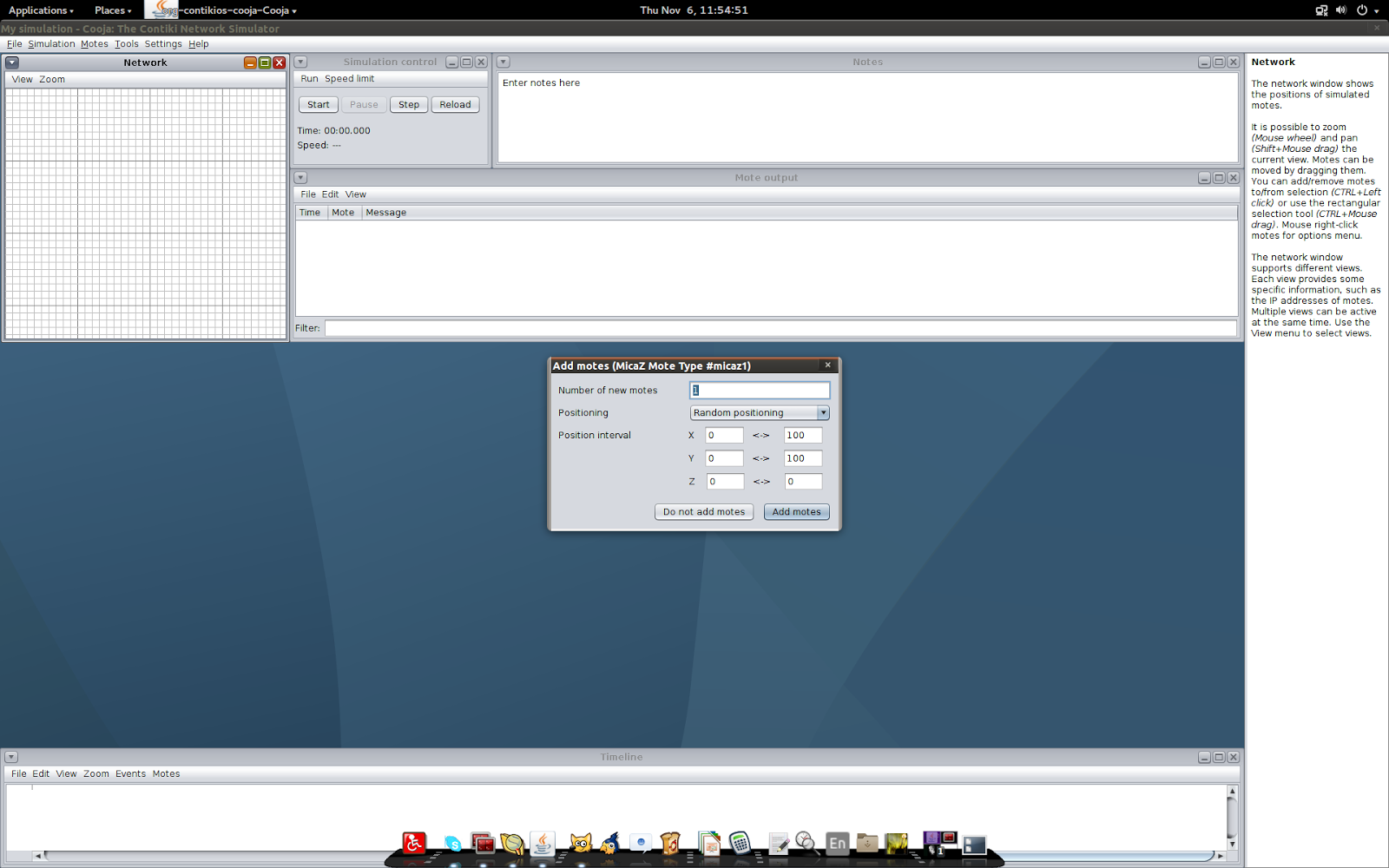
Task: Open the red remote desktop dock icon
Action: 483,843
